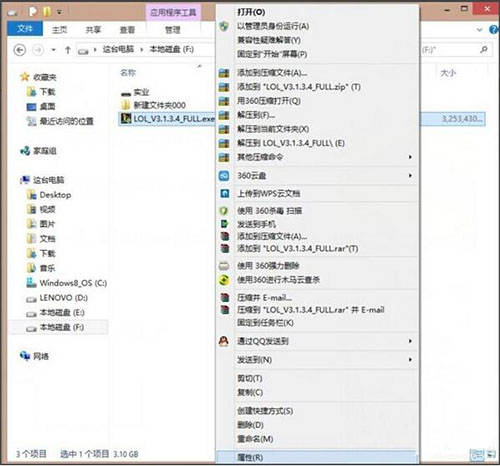Open the 查看 ribbon tab
The image size is (500, 466).
tap(127, 30)
